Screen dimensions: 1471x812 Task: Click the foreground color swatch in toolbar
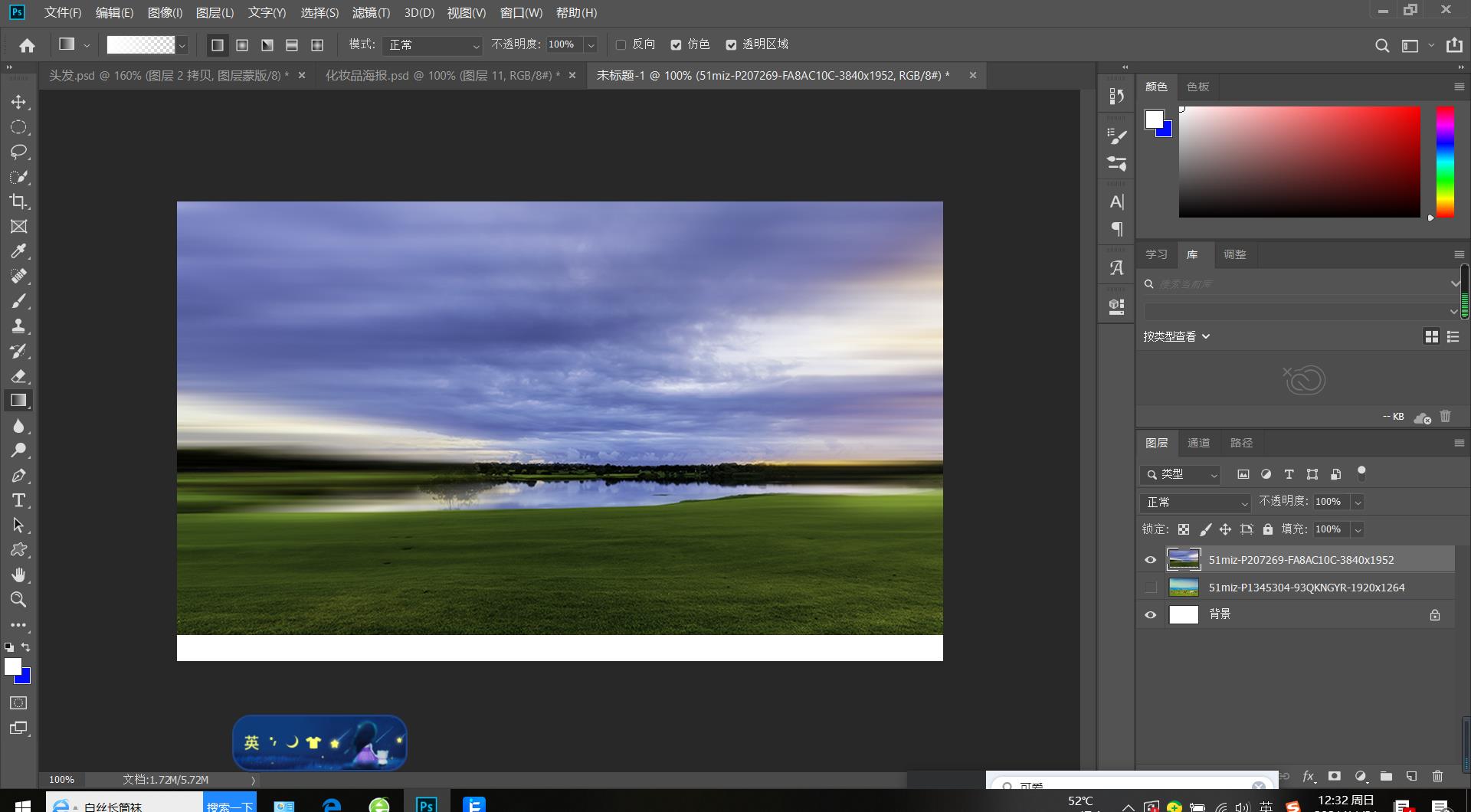coord(12,666)
